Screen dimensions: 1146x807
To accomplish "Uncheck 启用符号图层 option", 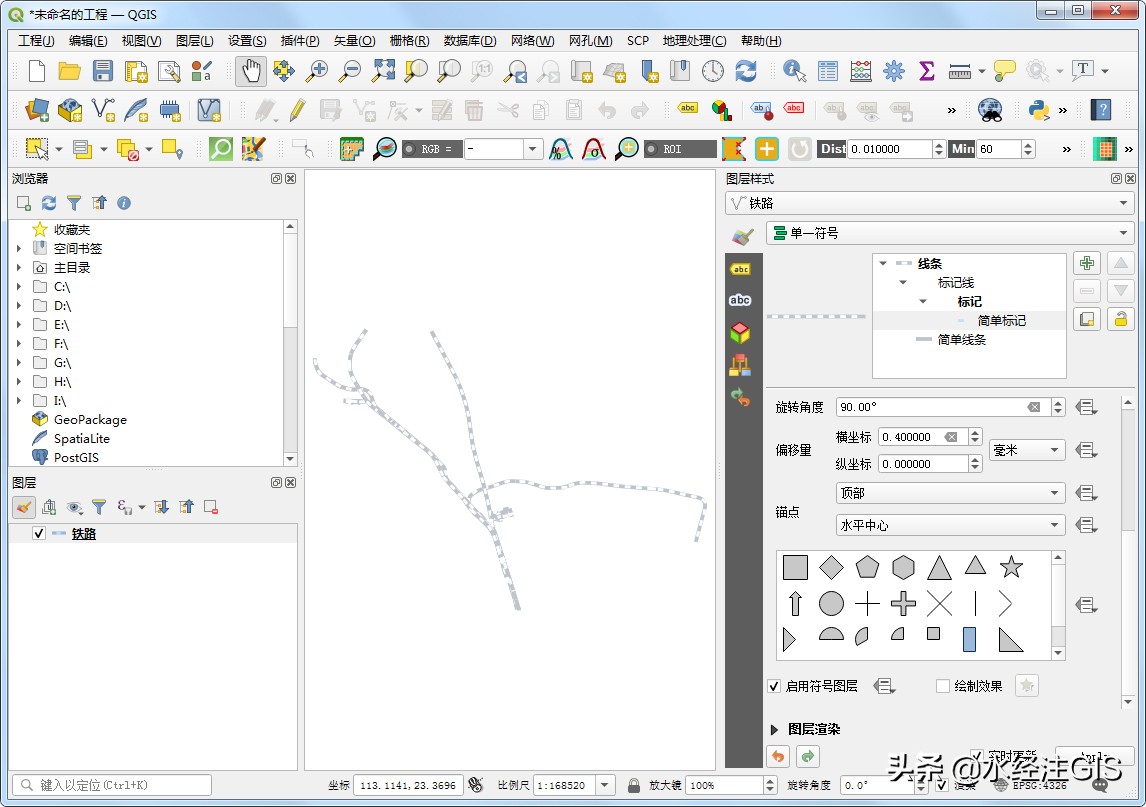I will [774, 685].
